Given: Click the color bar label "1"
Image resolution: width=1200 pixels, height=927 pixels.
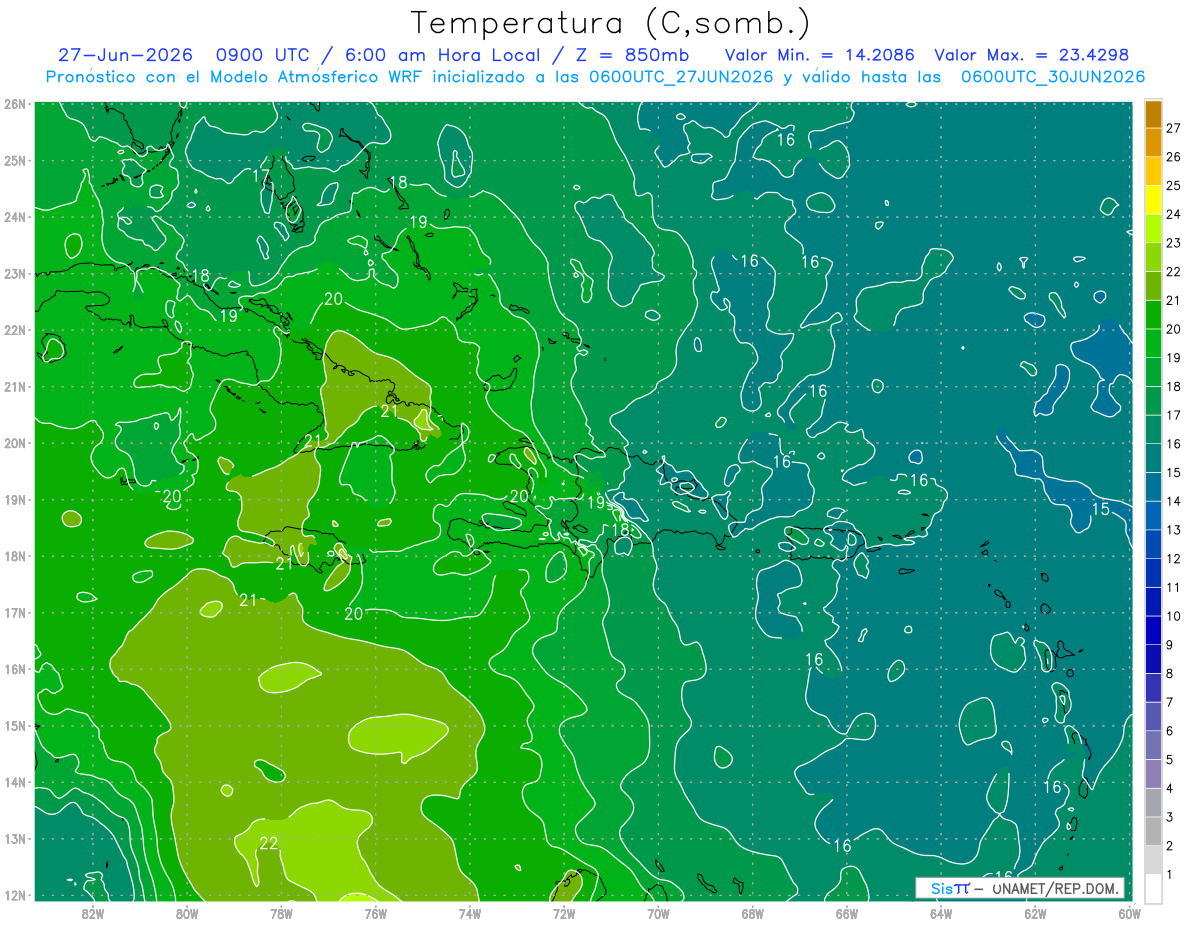Looking at the screenshot, I should click(x=1171, y=874).
